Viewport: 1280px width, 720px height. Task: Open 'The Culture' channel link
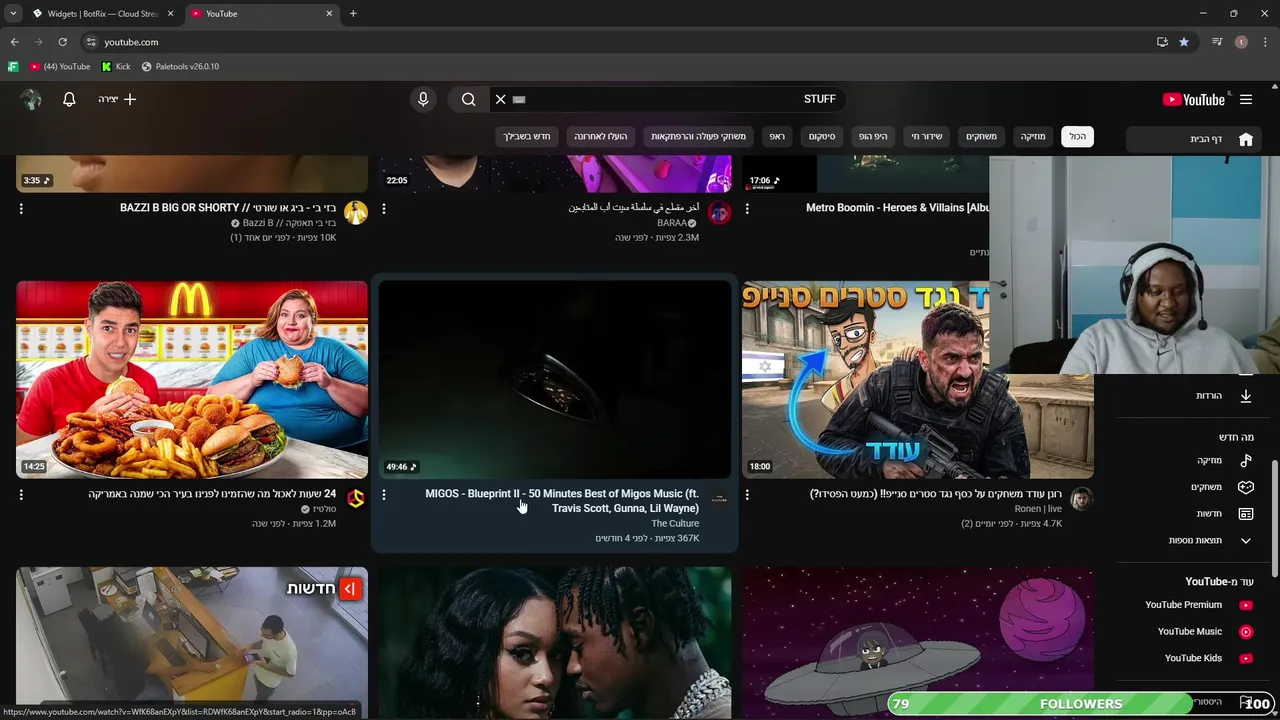pyautogui.click(x=675, y=523)
